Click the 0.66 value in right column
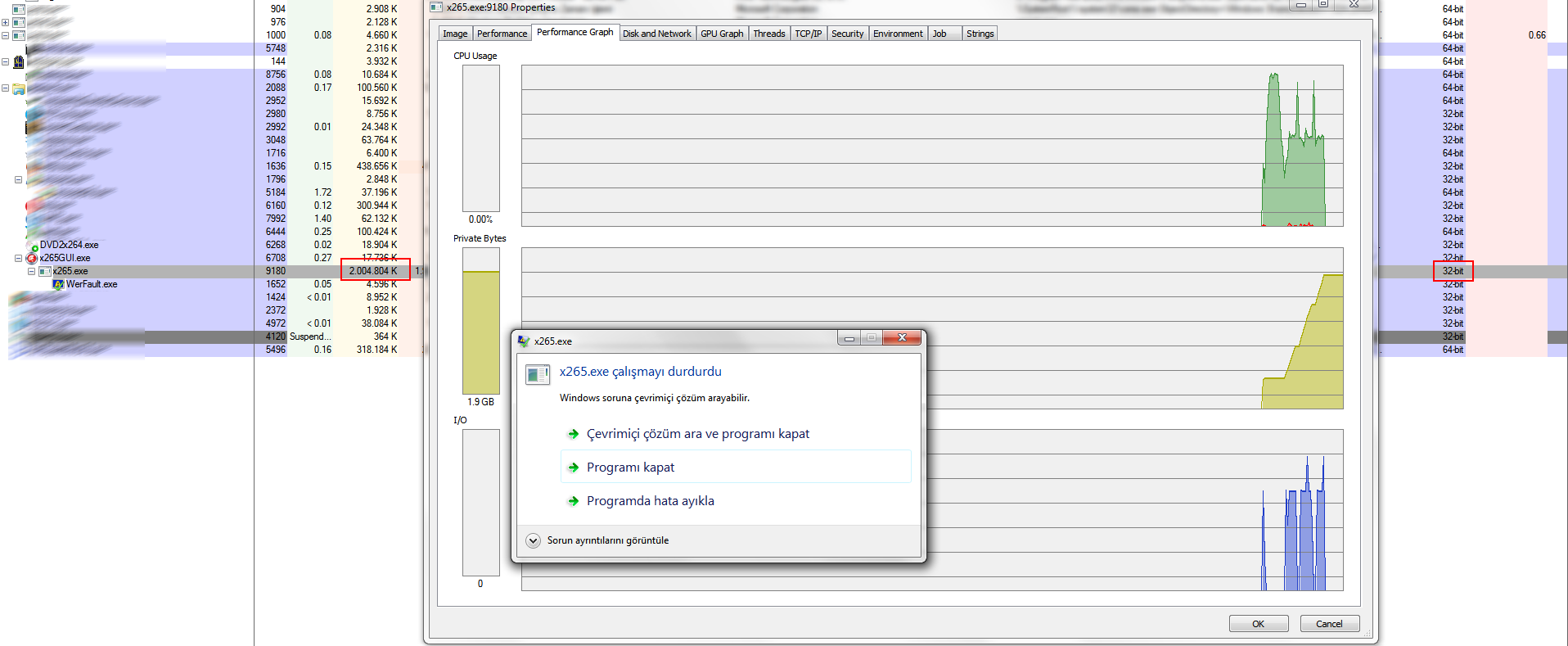This screenshot has width=1568, height=646. pyautogui.click(x=1537, y=35)
